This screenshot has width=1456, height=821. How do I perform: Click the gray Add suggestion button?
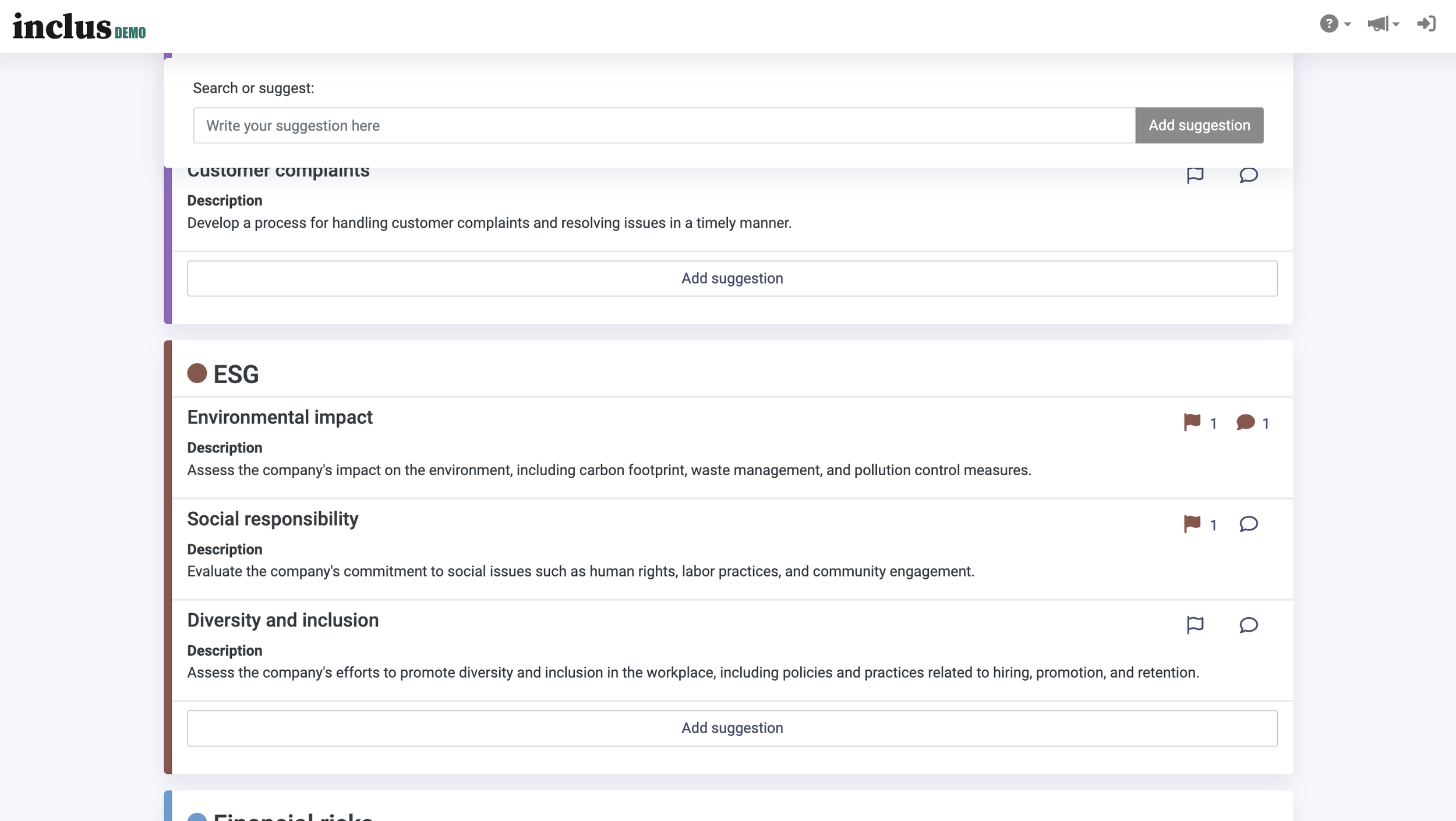1199,125
